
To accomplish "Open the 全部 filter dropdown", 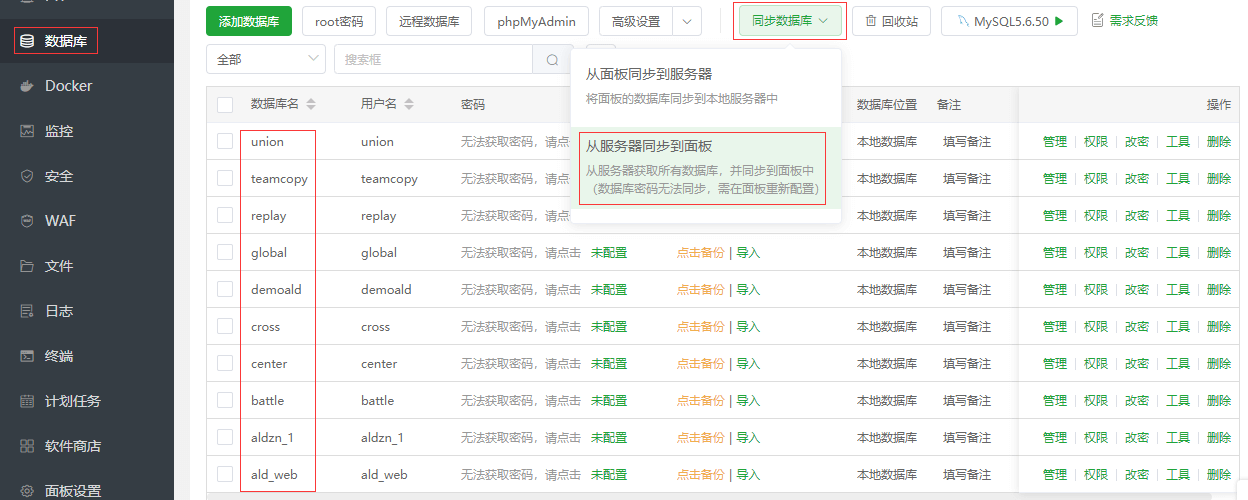I will pos(265,60).
